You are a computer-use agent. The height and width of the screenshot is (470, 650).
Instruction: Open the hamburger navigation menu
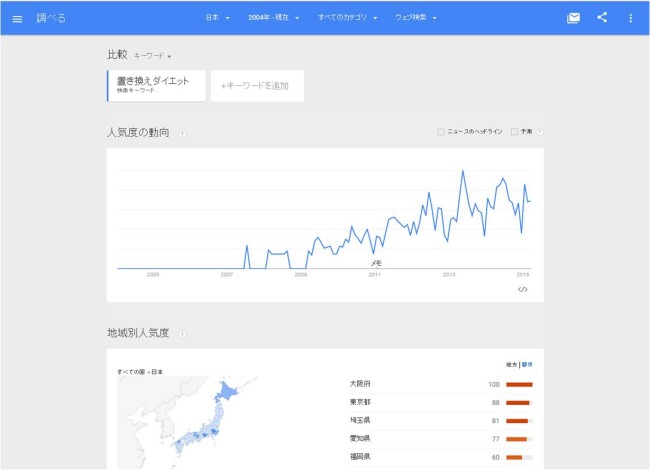tap(17, 18)
